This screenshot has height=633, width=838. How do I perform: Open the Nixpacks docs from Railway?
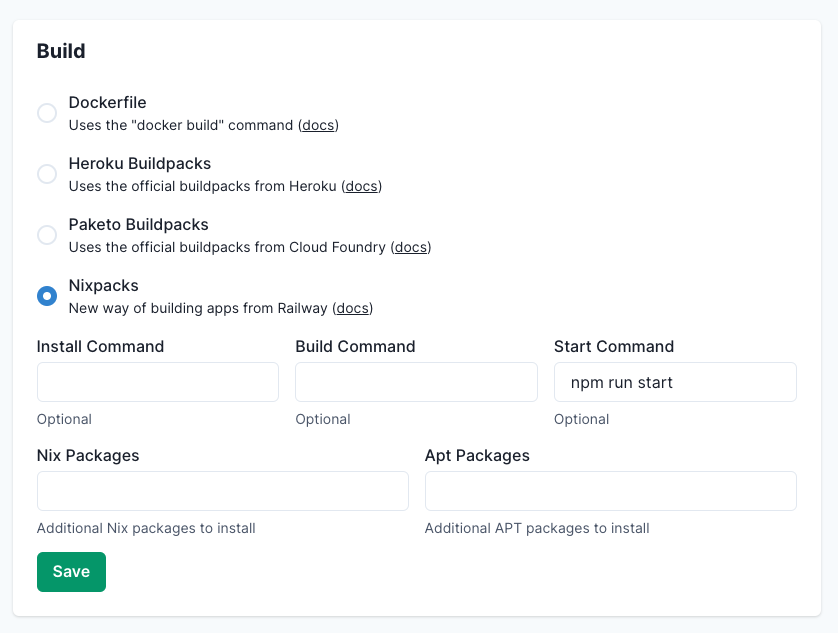(x=352, y=308)
